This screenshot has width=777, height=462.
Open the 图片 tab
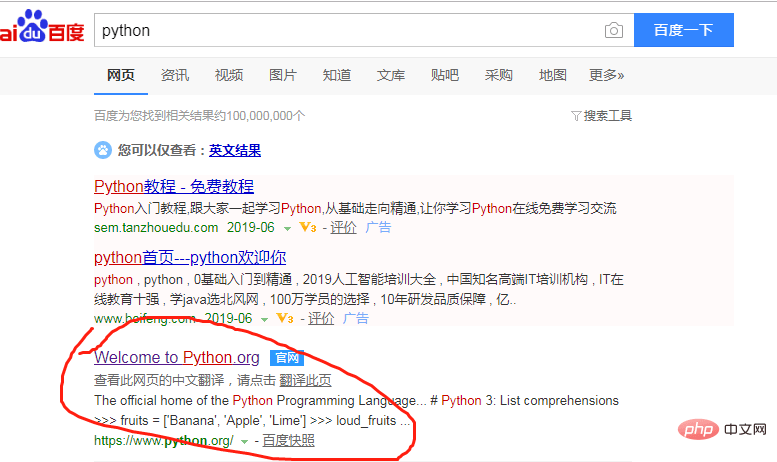pos(282,75)
